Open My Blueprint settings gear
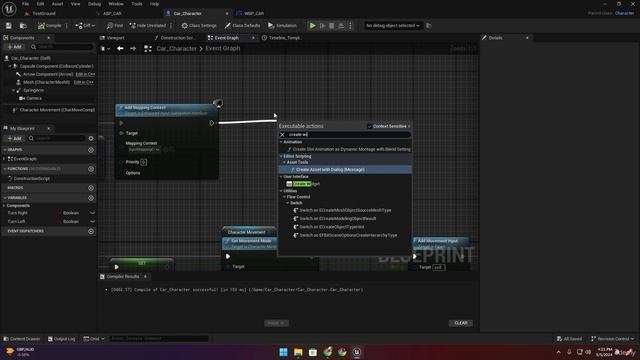The image size is (640, 360). (91, 138)
